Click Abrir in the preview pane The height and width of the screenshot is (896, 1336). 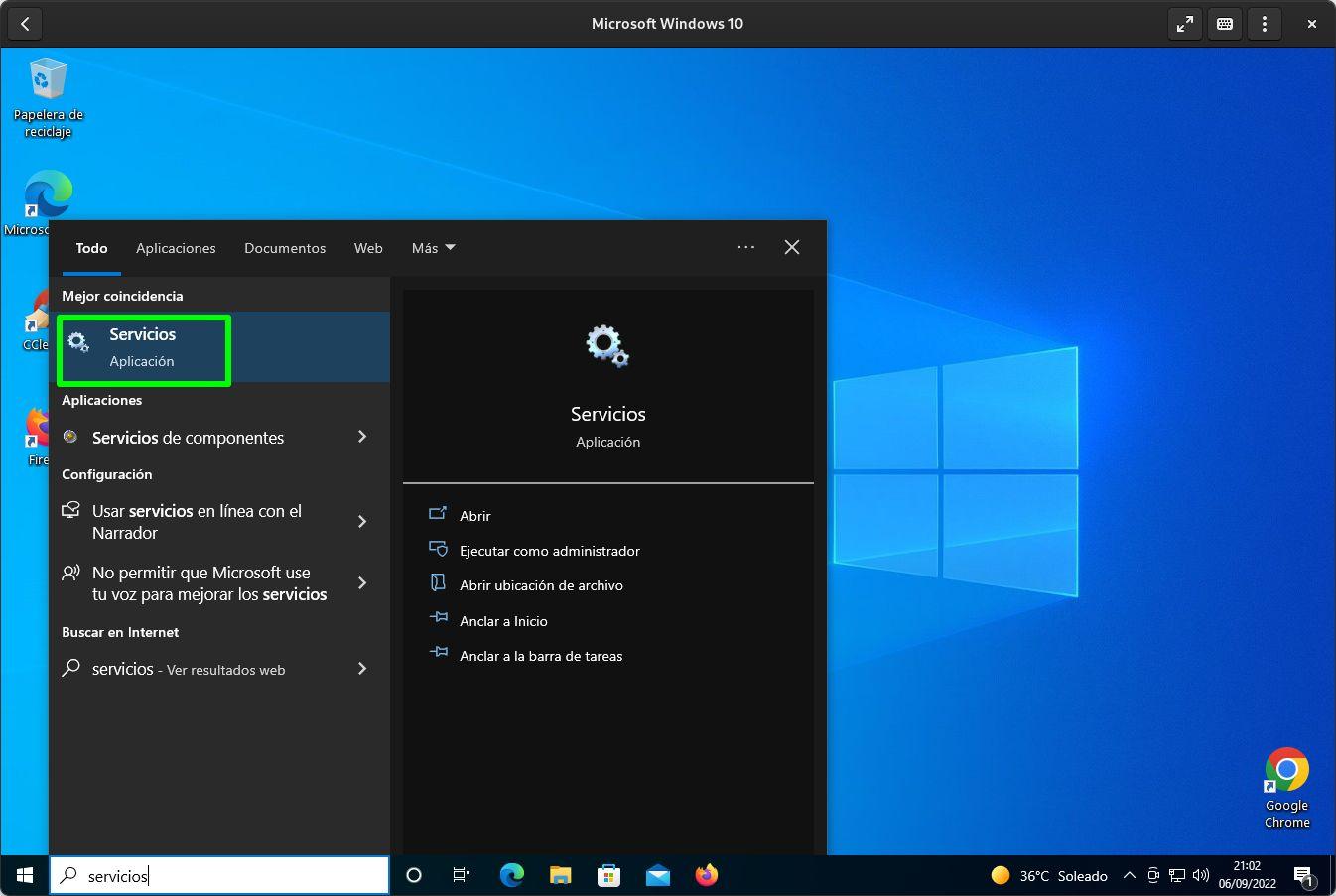pos(475,516)
